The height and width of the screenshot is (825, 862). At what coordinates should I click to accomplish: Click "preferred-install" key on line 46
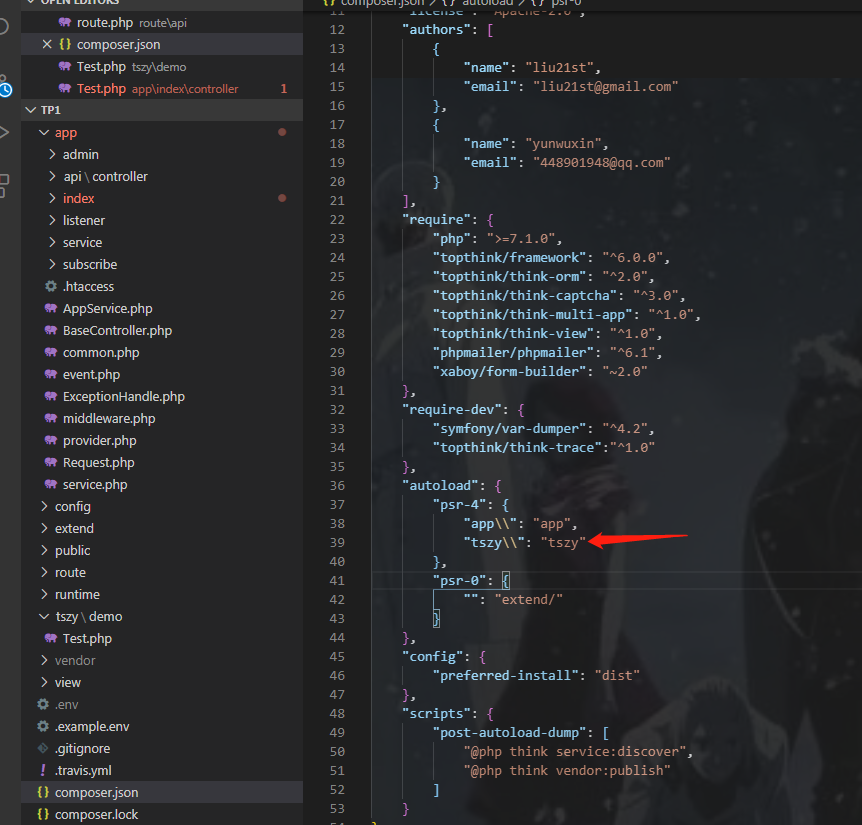pyautogui.click(x=505, y=675)
